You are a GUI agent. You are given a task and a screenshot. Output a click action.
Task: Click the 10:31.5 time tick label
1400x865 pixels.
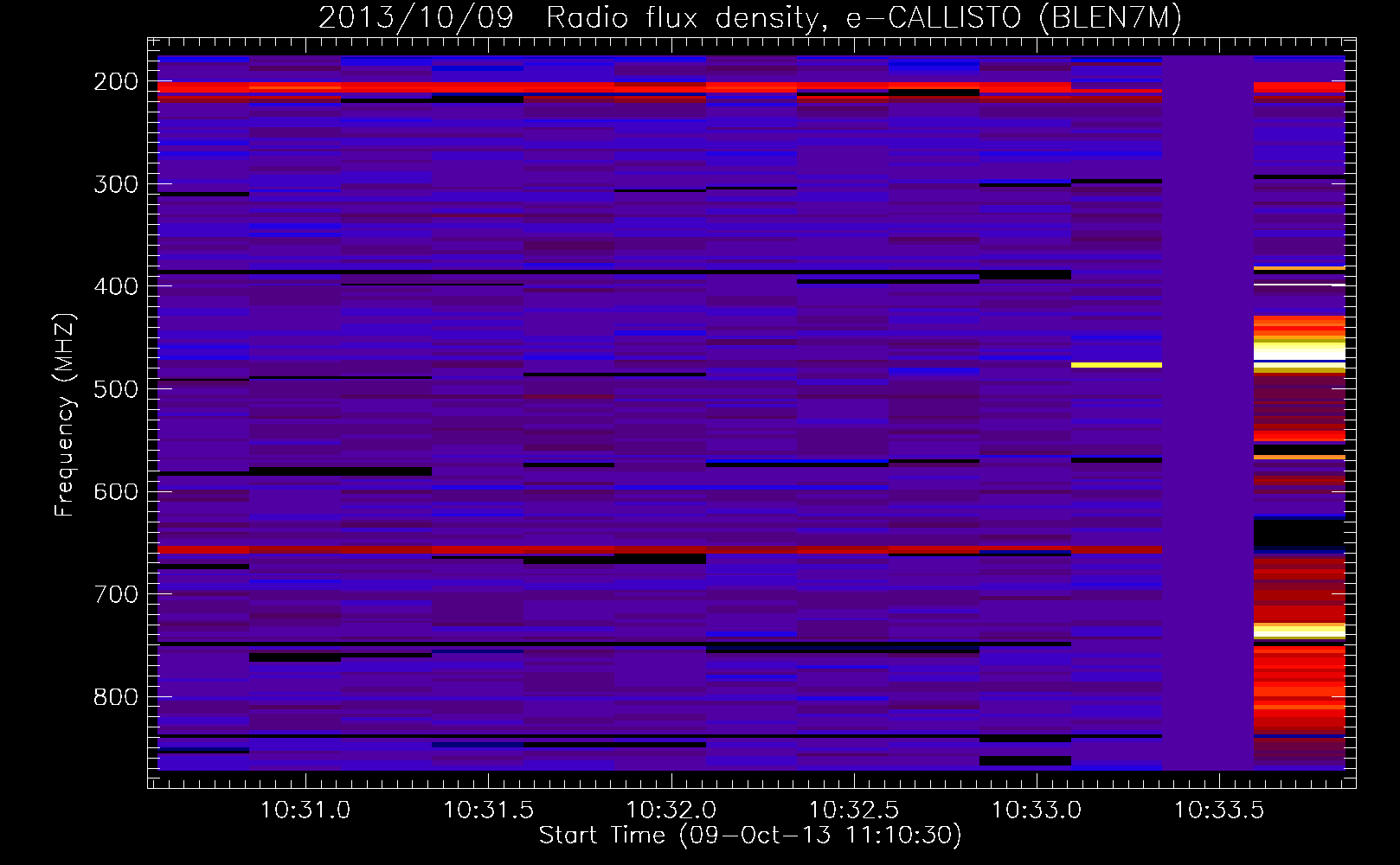(x=488, y=811)
